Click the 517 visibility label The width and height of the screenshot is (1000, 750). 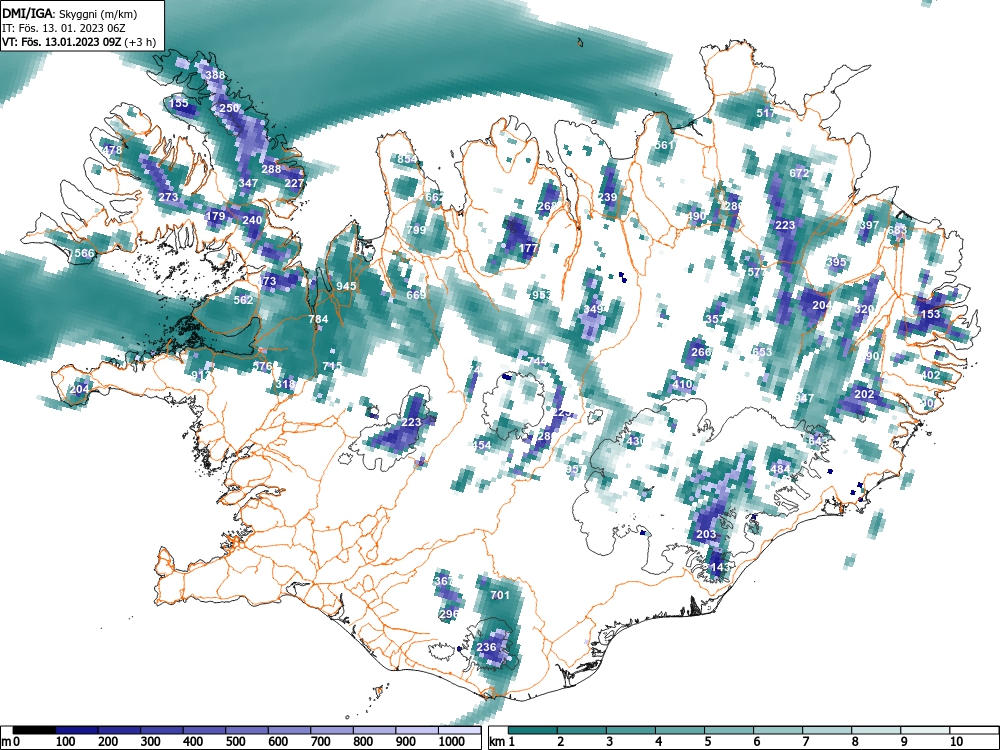point(766,113)
